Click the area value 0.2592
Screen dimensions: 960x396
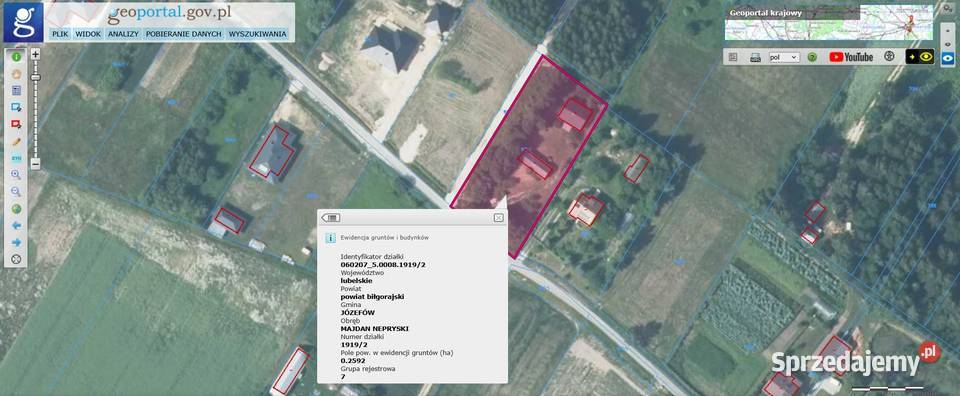pyautogui.click(x=352, y=361)
